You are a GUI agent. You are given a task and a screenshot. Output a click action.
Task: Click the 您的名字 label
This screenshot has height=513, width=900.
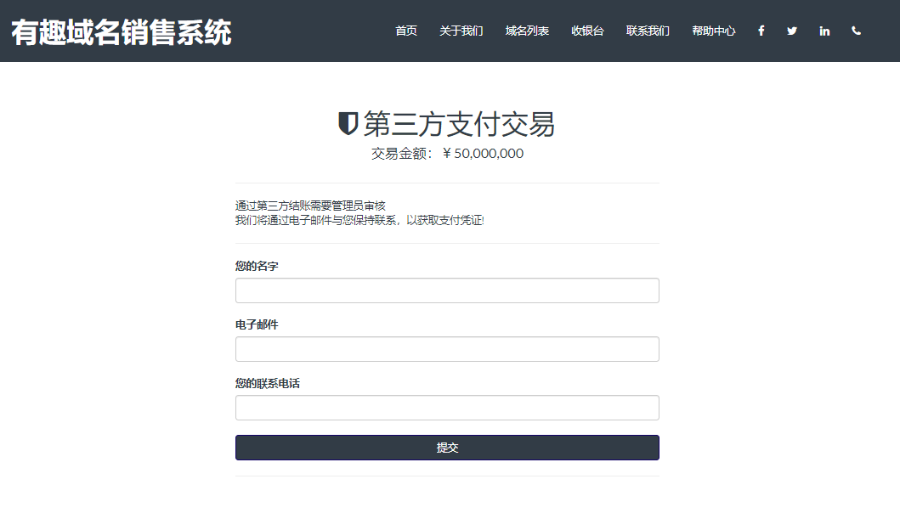[257, 266]
